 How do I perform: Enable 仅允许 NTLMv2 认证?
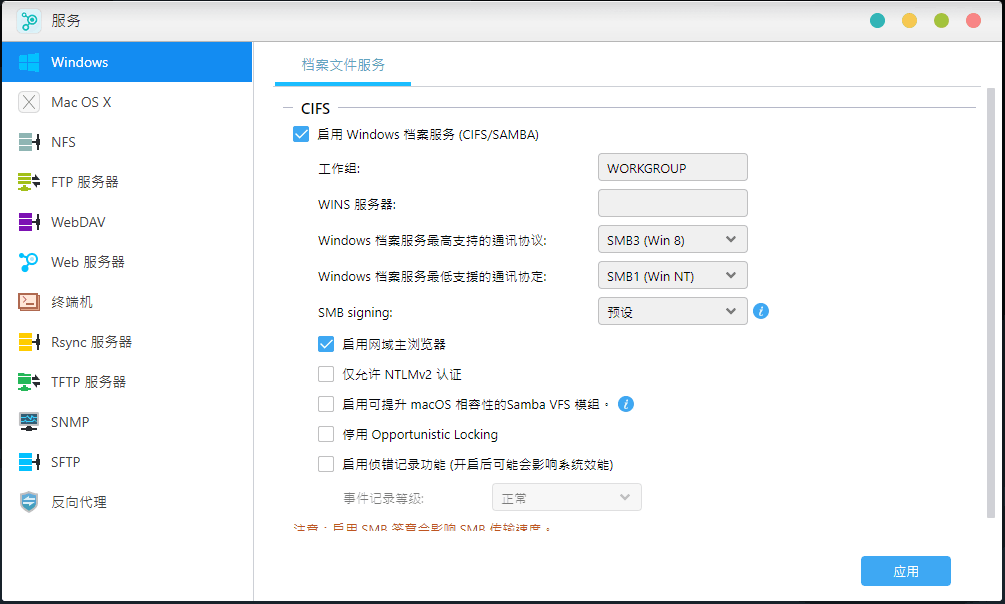[326, 373]
